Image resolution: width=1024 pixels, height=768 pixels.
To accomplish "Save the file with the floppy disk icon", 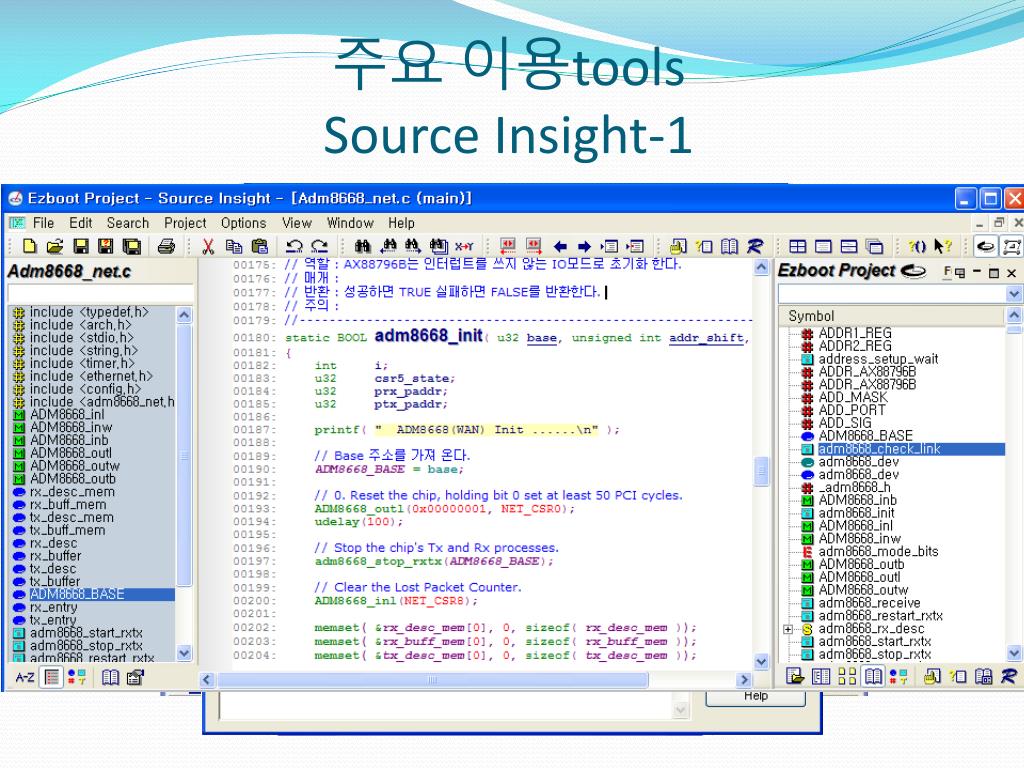I will pyautogui.click(x=81, y=246).
